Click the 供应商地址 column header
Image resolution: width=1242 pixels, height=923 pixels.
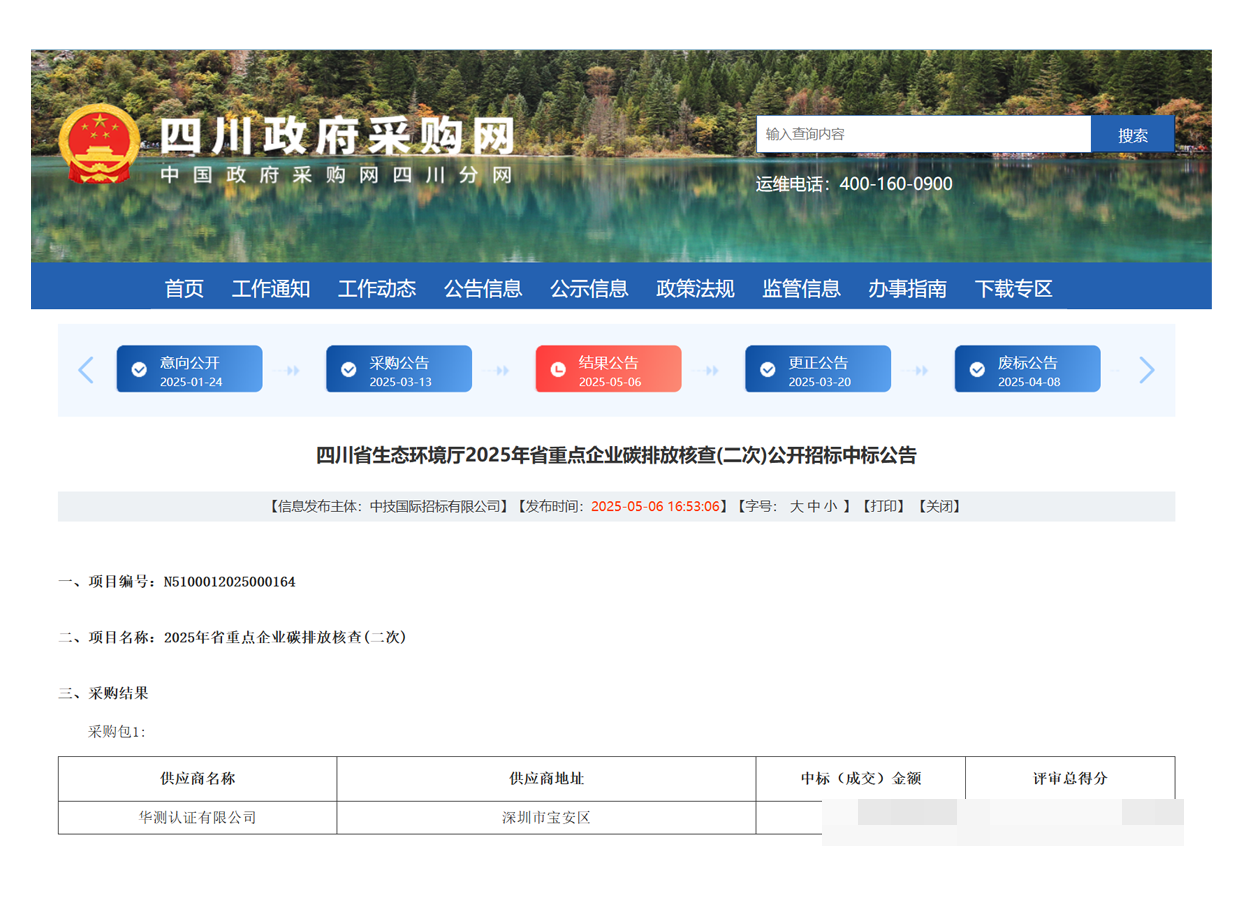pyautogui.click(x=546, y=778)
